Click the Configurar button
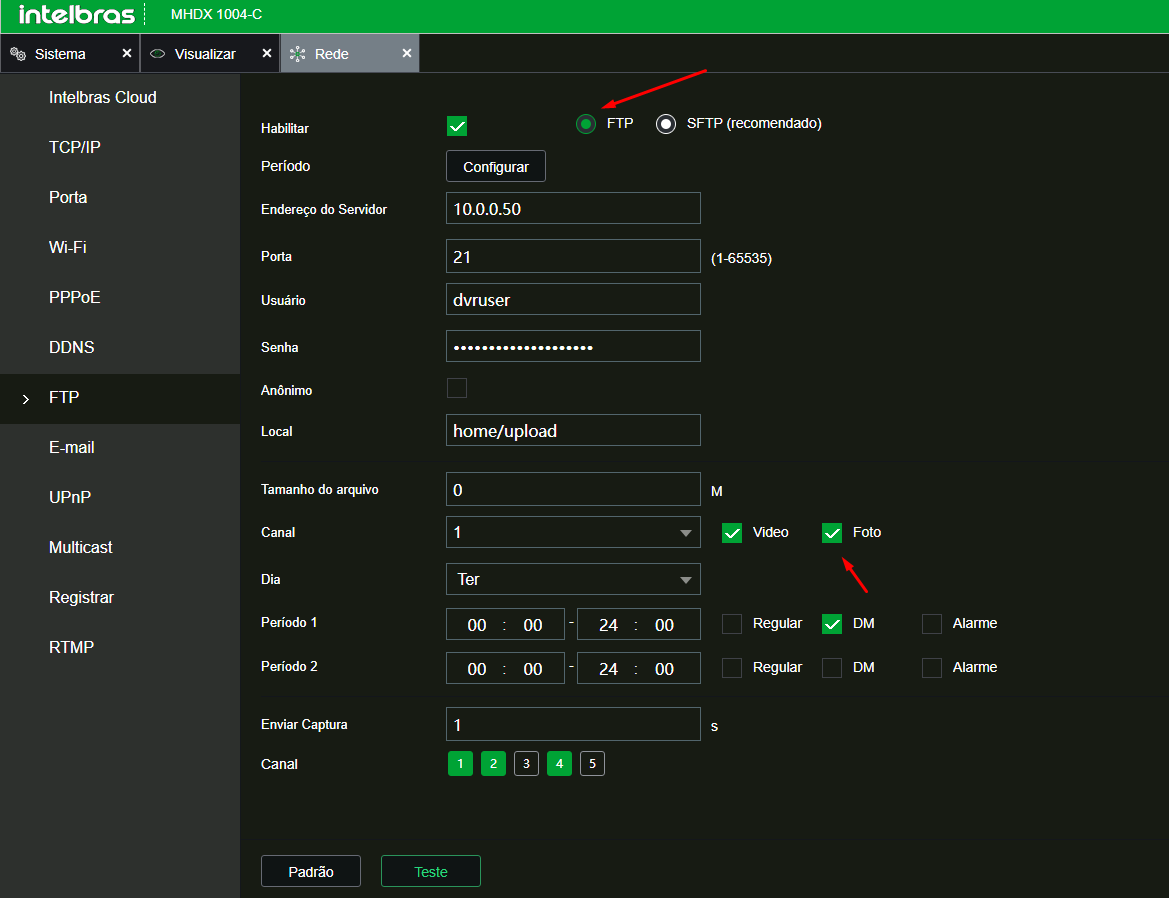This screenshot has width=1169, height=898. coord(496,166)
